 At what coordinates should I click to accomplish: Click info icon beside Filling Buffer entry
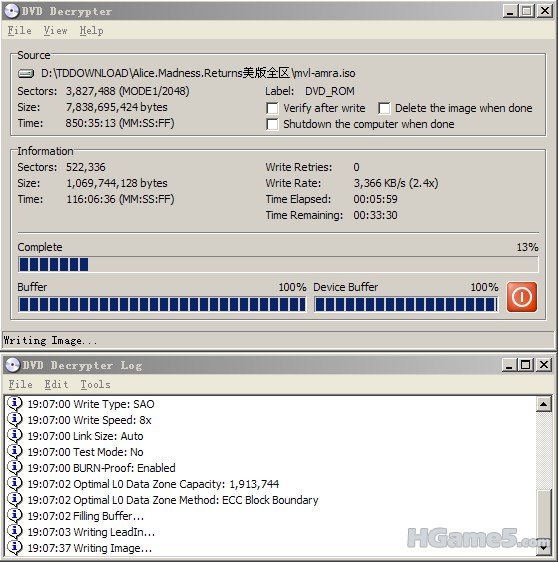[x=15, y=516]
